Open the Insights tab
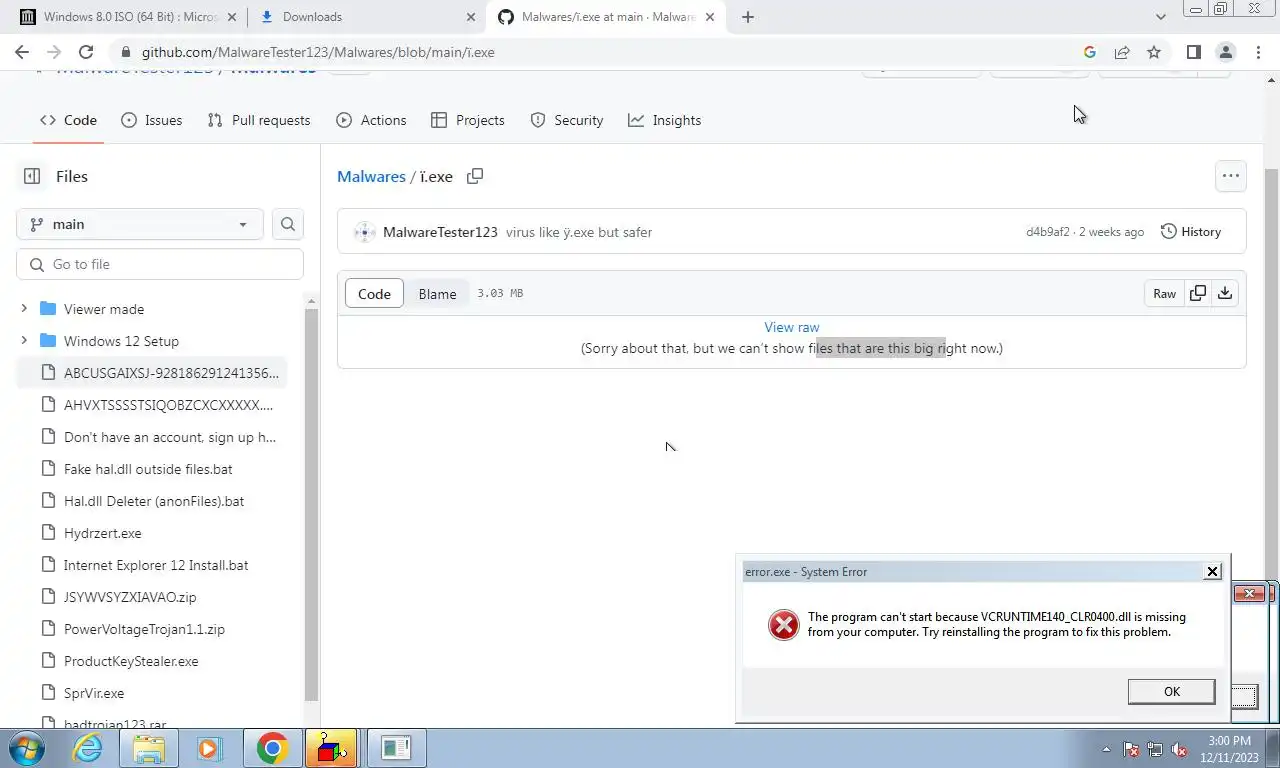Screen dimensions: 1280x768 point(664,120)
